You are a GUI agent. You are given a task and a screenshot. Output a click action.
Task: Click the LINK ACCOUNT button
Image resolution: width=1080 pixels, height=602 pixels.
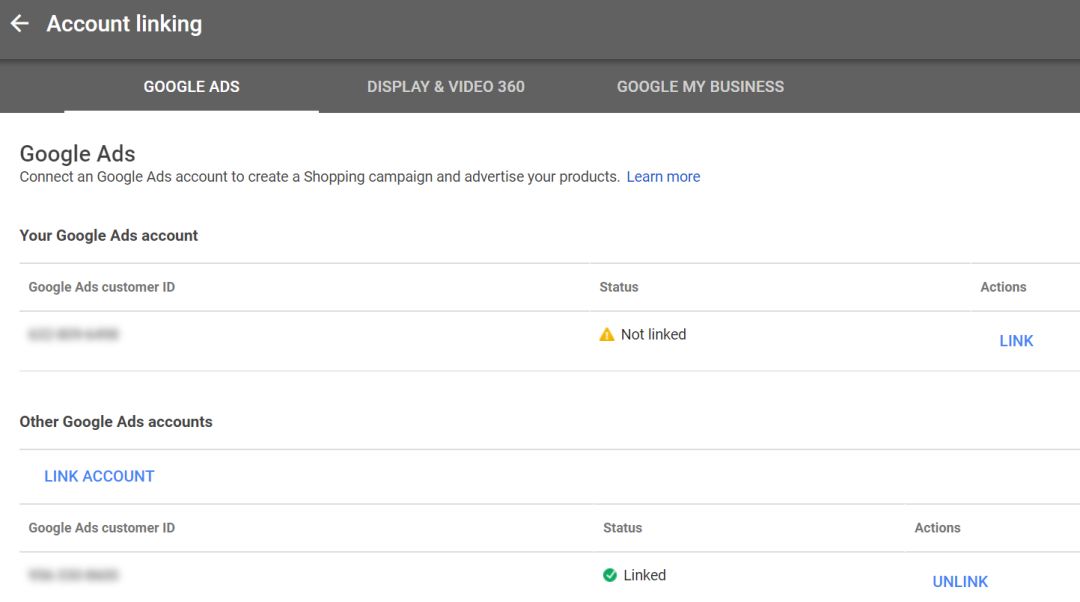(99, 476)
